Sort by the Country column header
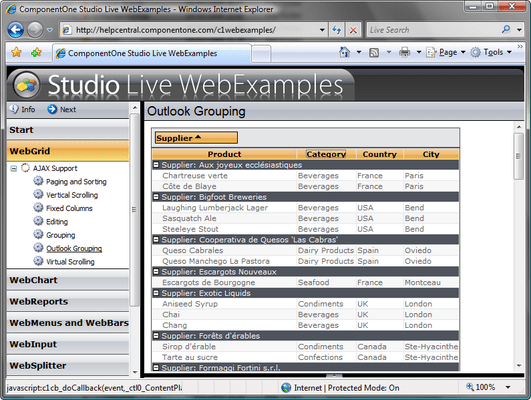This screenshot has width=531, height=400. 380,154
